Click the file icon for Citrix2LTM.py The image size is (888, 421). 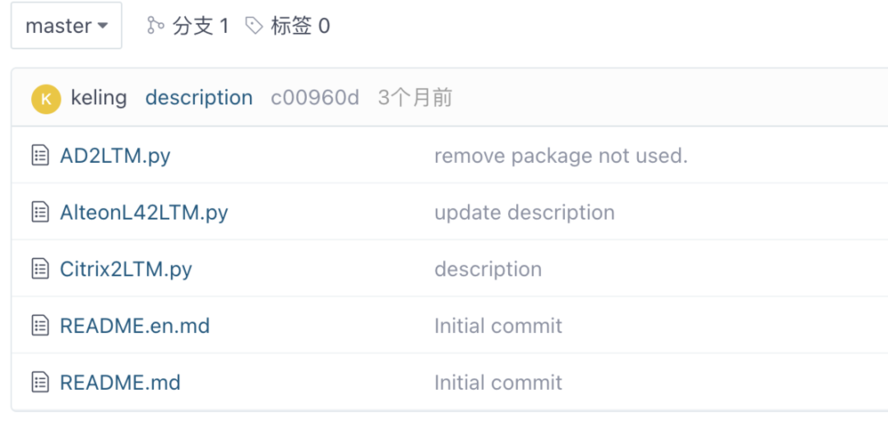(40, 269)
